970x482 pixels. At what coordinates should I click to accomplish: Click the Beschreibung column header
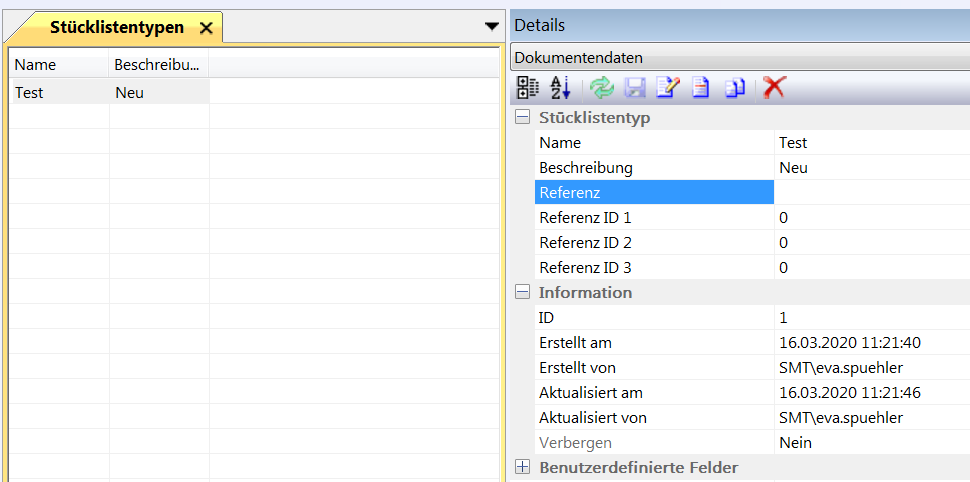tap(158, 65)
